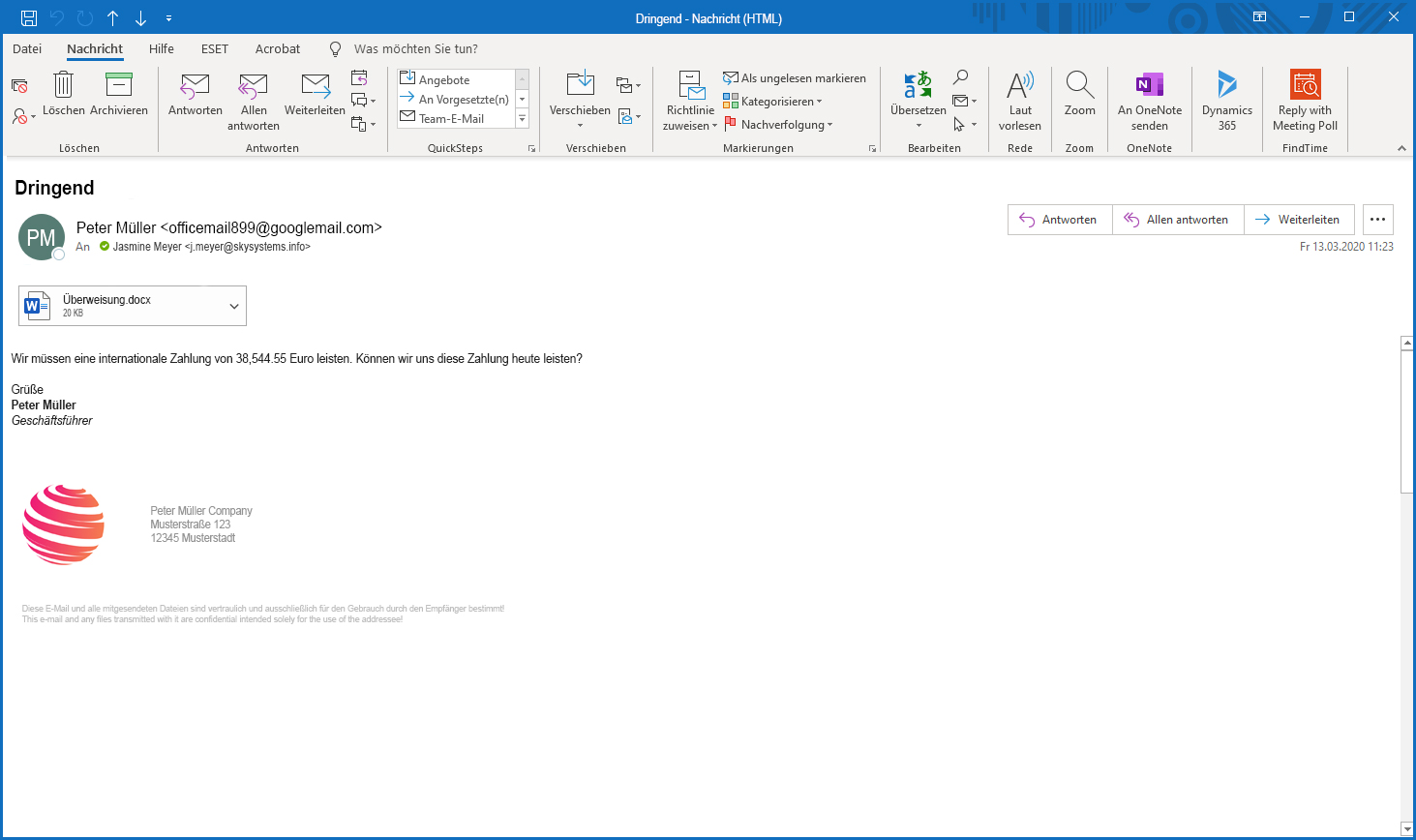Viewport: 1416px width, 840px height.
Task: Open the Markierungen dialog launcher
Action: pos(872,148)
